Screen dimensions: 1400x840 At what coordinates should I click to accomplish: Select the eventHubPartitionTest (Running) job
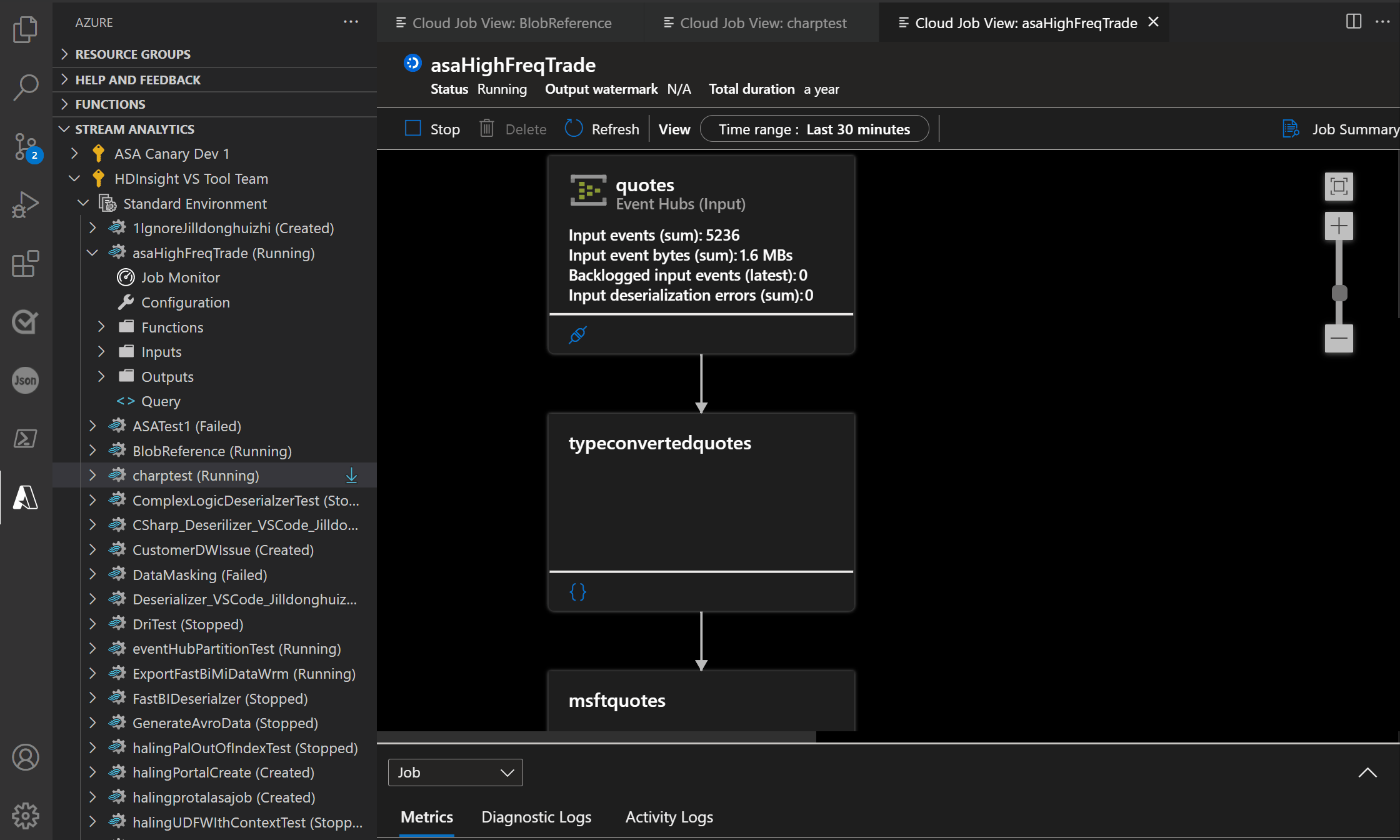click(236, 648)
